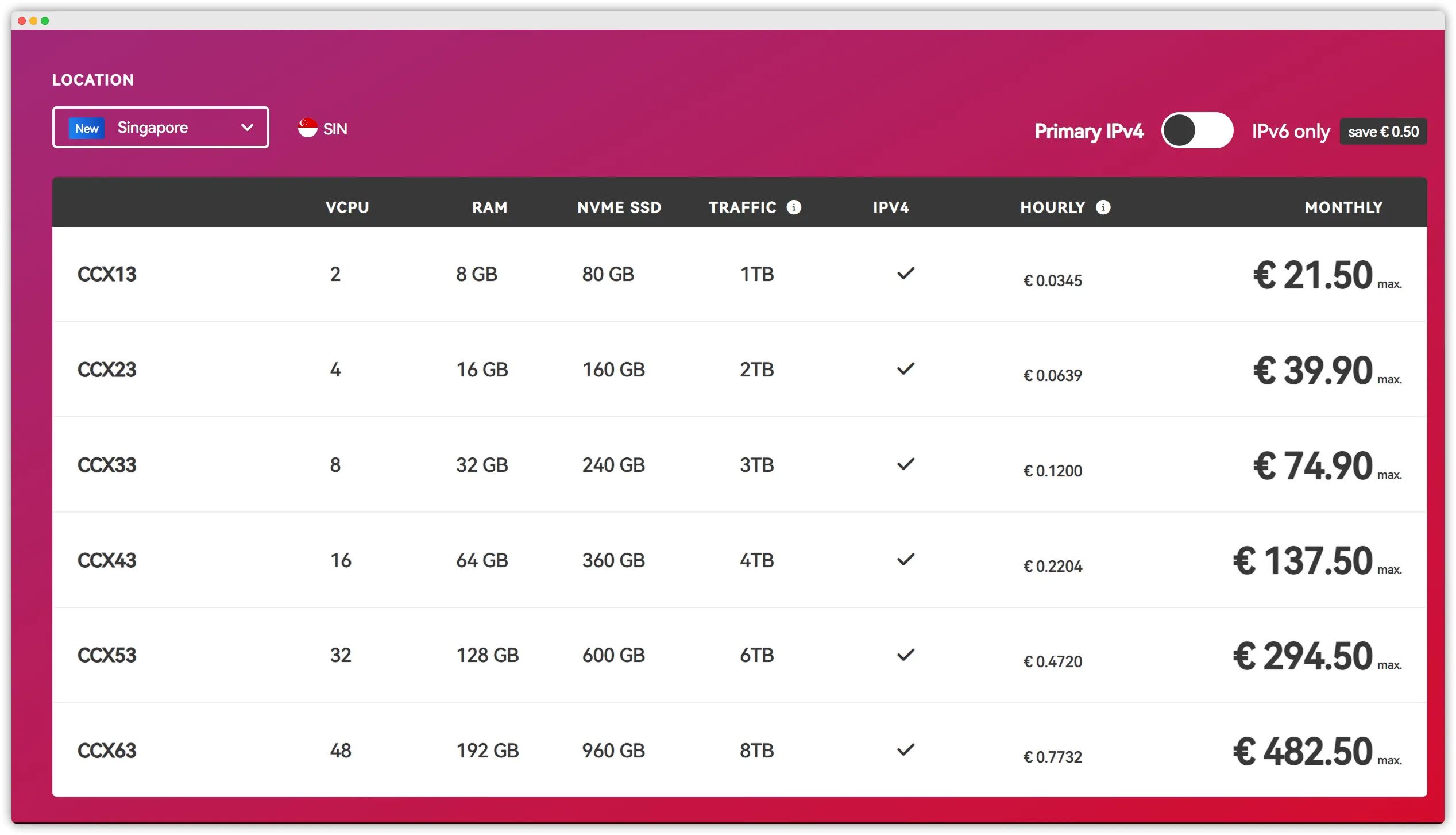This screenshot has width=1456, height=835.
Task: Click the € 0.0345 hourly price
Action: [x=1052, y=280]
